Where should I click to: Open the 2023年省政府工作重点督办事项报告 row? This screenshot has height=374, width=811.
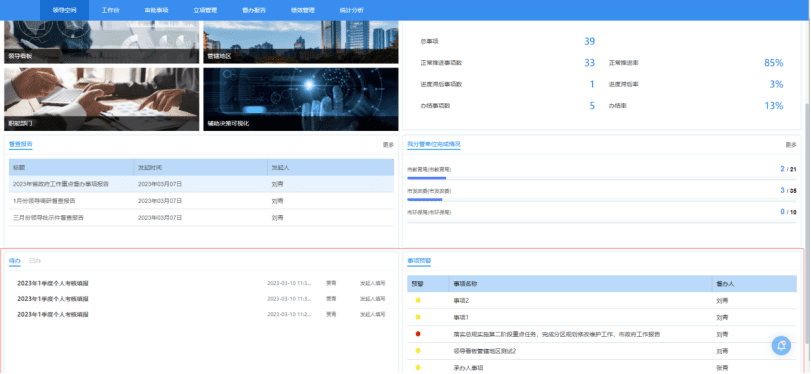[x=201, y=184]
